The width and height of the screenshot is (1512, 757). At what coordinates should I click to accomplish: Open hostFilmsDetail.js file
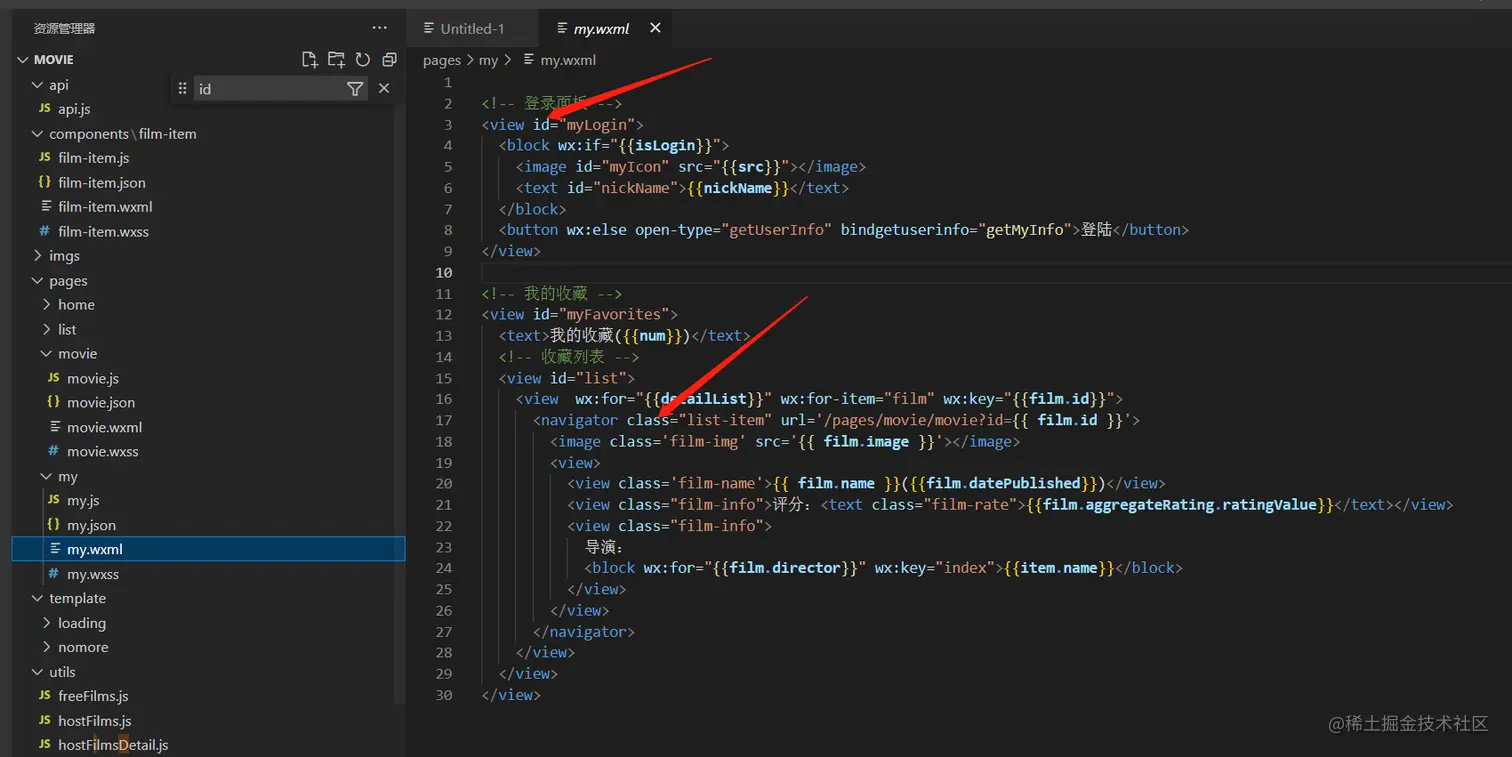tap(113, 746)
